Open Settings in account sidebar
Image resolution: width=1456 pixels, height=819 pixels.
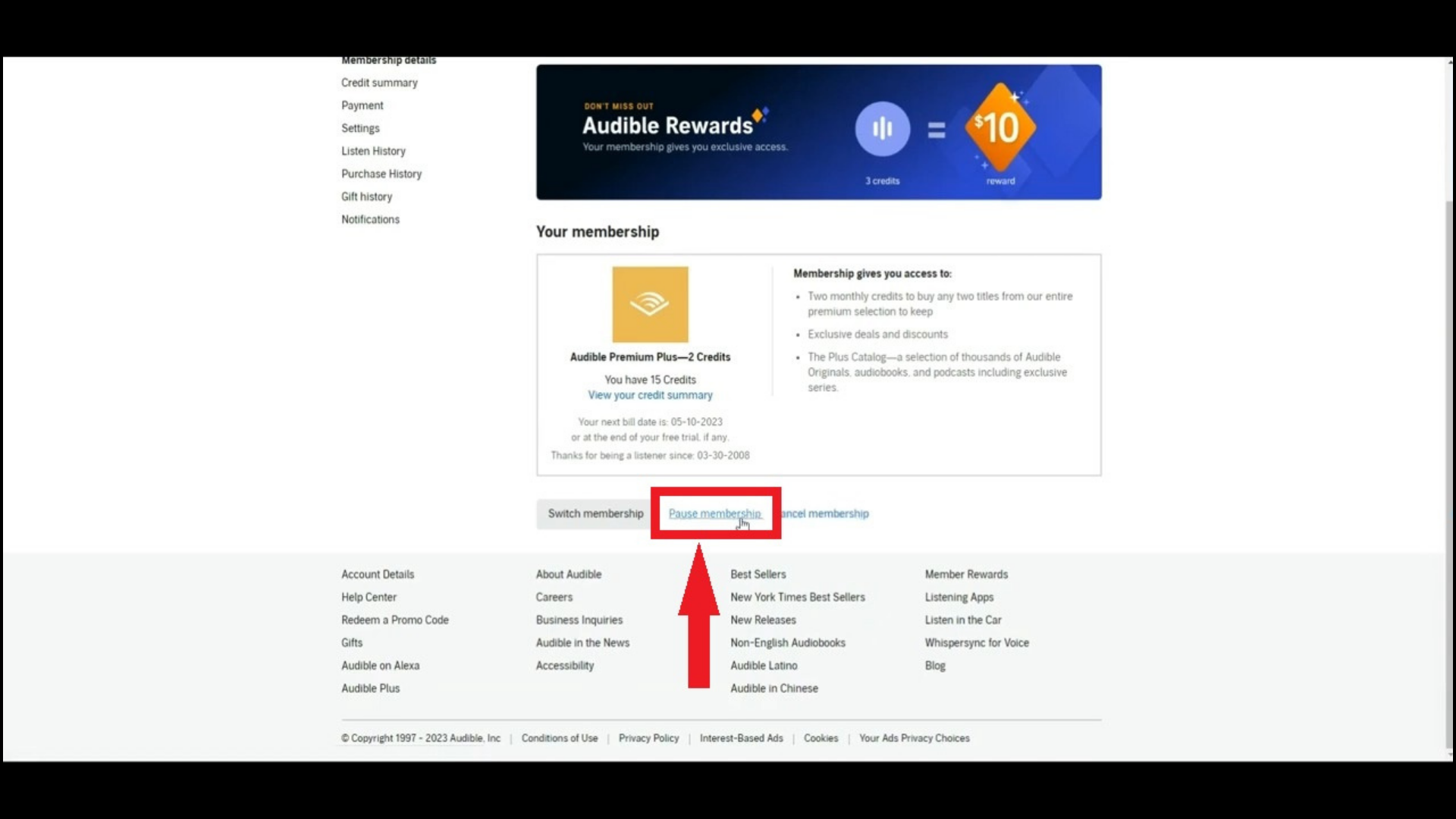click(x=360, y=128)
